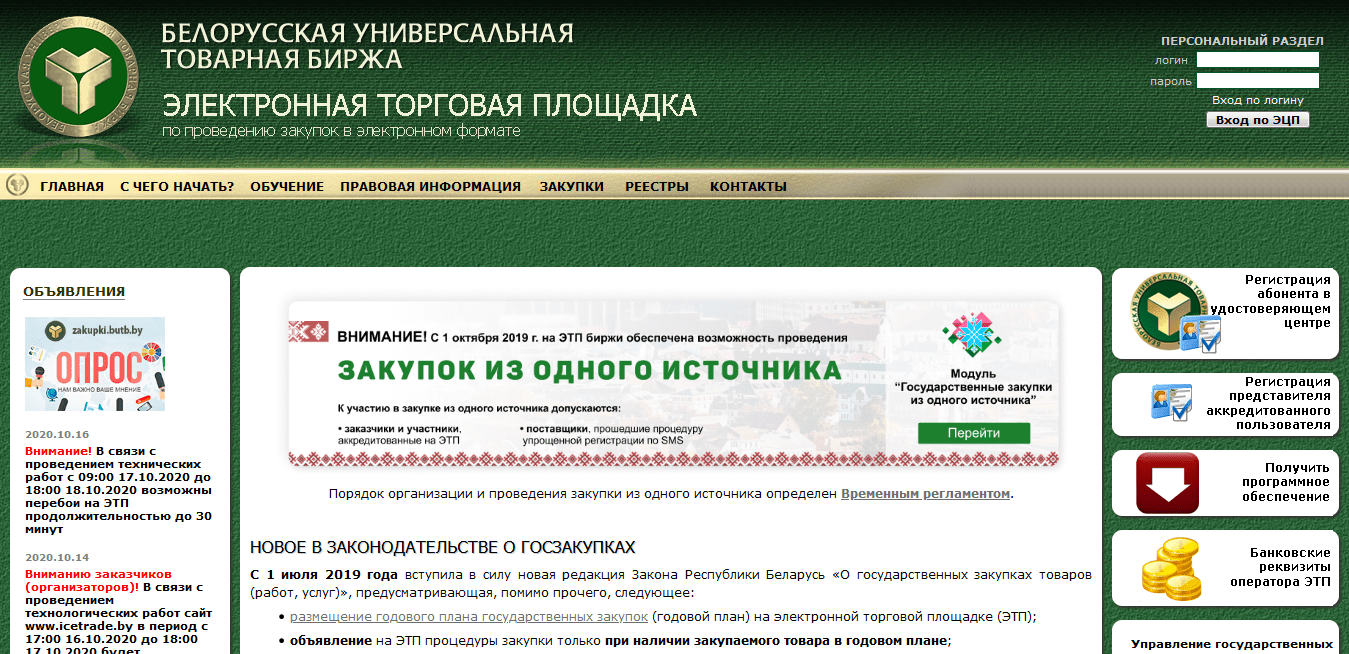Click the пароль input field
1349x654 pixels.
1257,81
